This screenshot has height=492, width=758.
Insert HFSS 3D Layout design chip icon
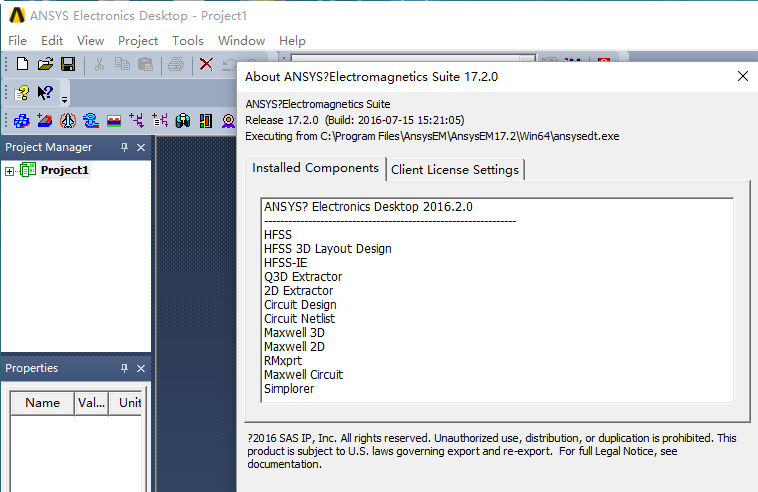click(44, 120)
